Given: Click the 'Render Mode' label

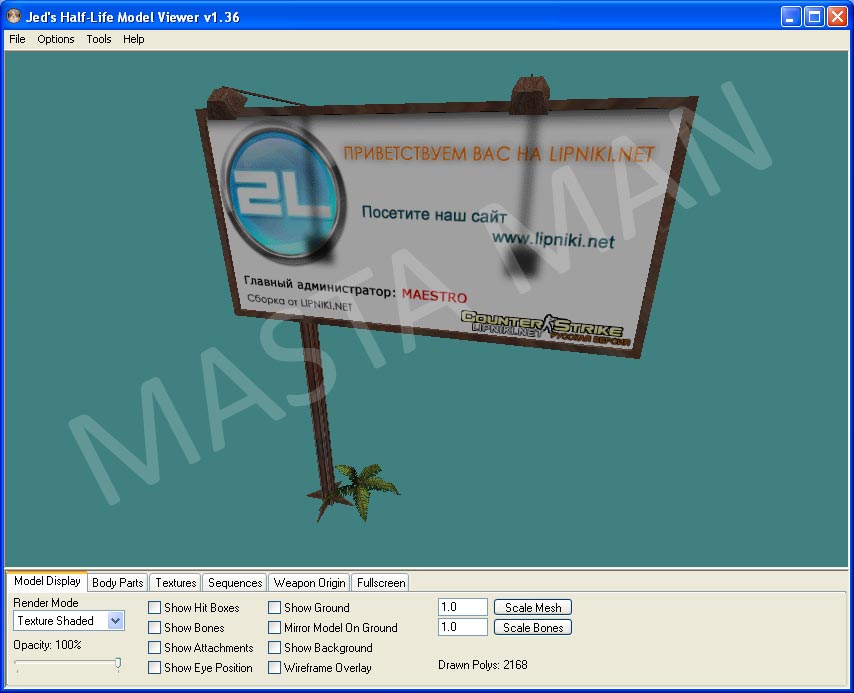Looking at the screenshot, I should coord(46,603).
